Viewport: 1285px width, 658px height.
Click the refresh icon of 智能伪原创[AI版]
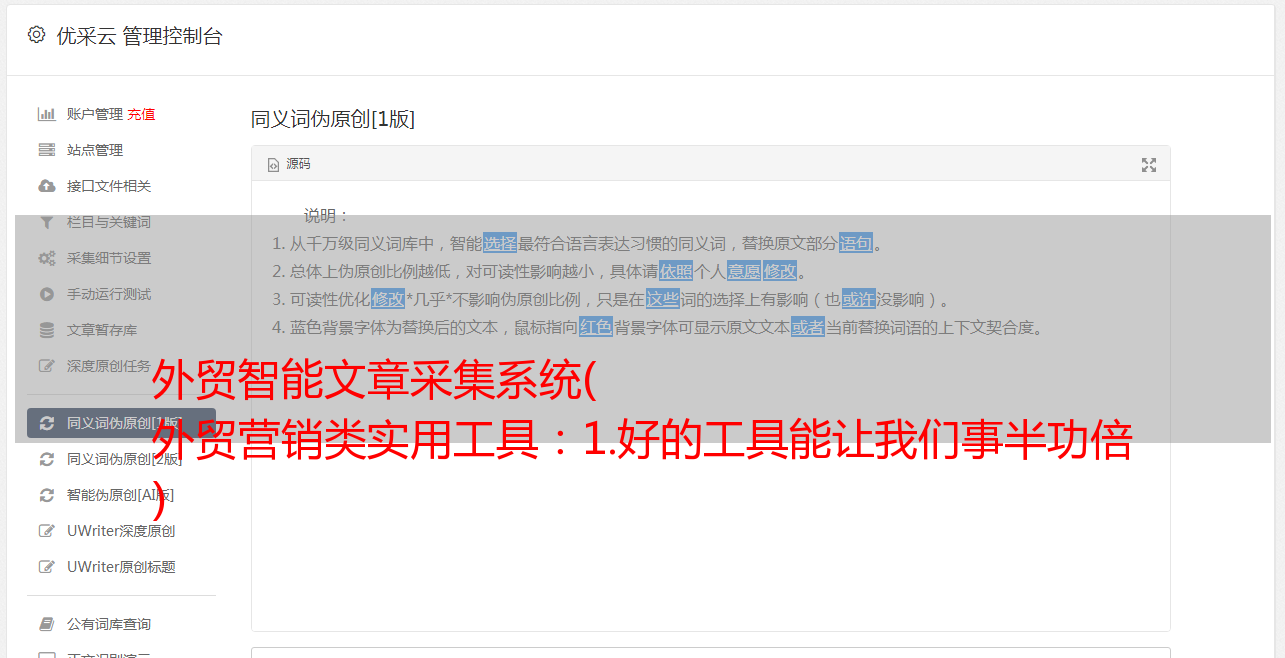46,495
